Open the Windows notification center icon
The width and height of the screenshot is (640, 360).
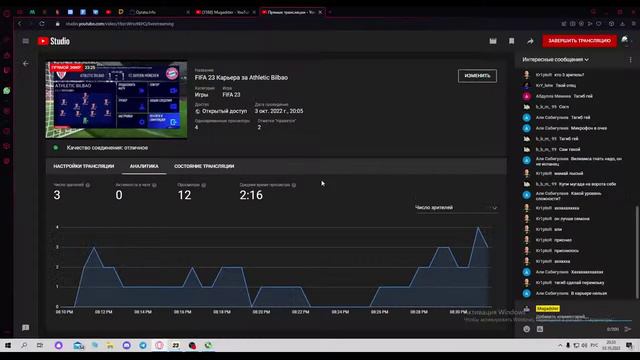[x=629, y=345]
